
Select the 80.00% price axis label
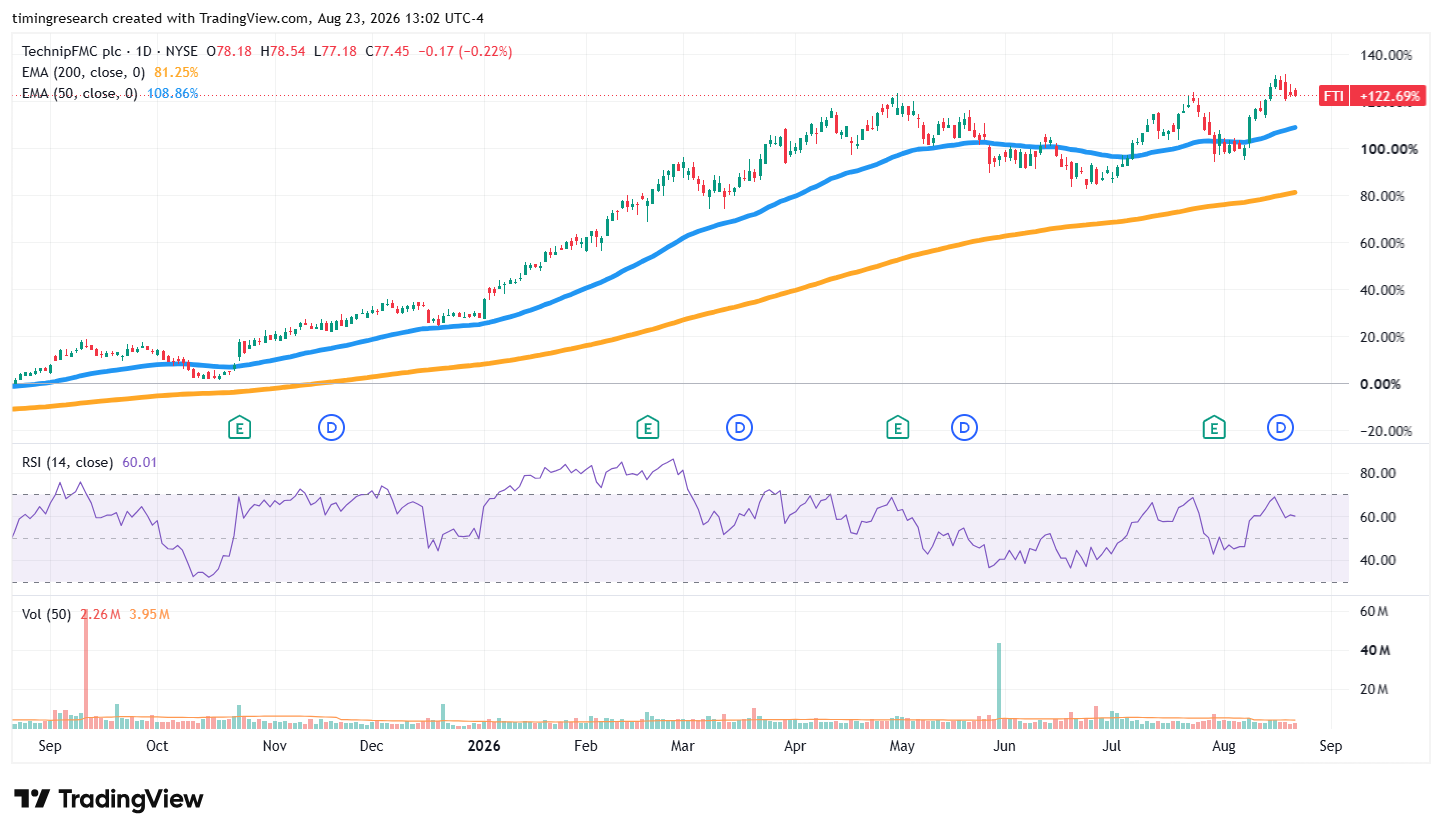pyautogui.click(x=1384, y=196)
